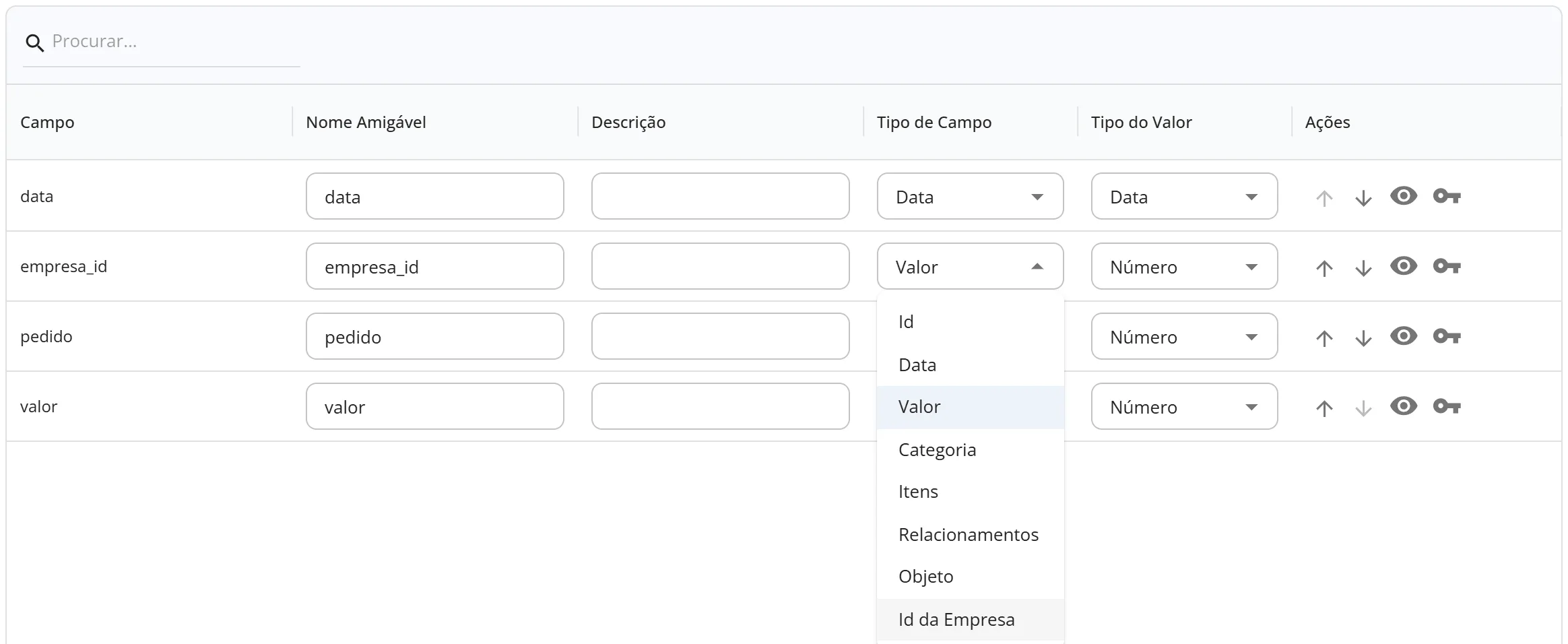
Task: Select Relacionamentos option in dropdown list
Action: (970, 535)
